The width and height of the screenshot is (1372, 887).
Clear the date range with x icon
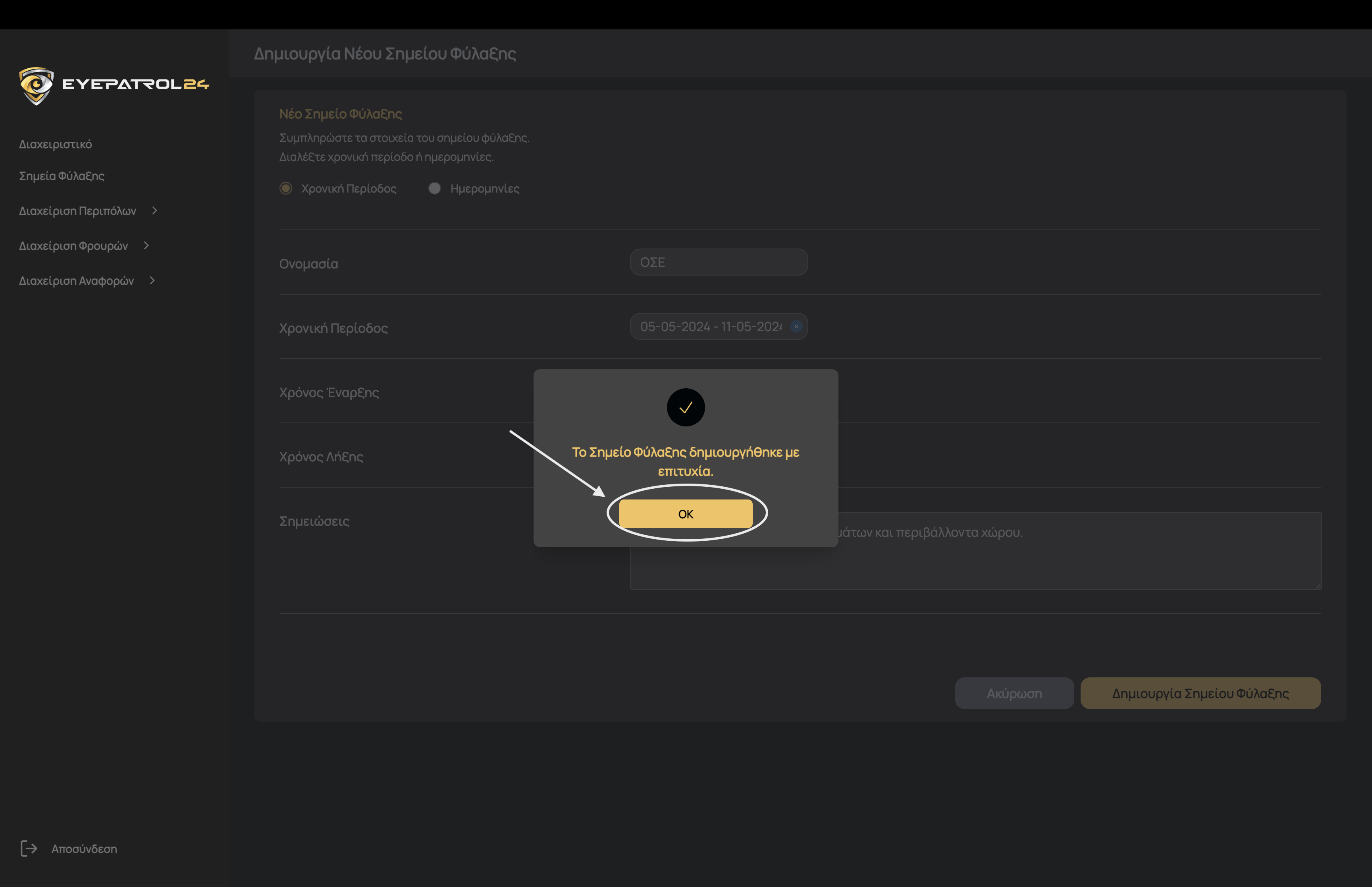point(796,327)
